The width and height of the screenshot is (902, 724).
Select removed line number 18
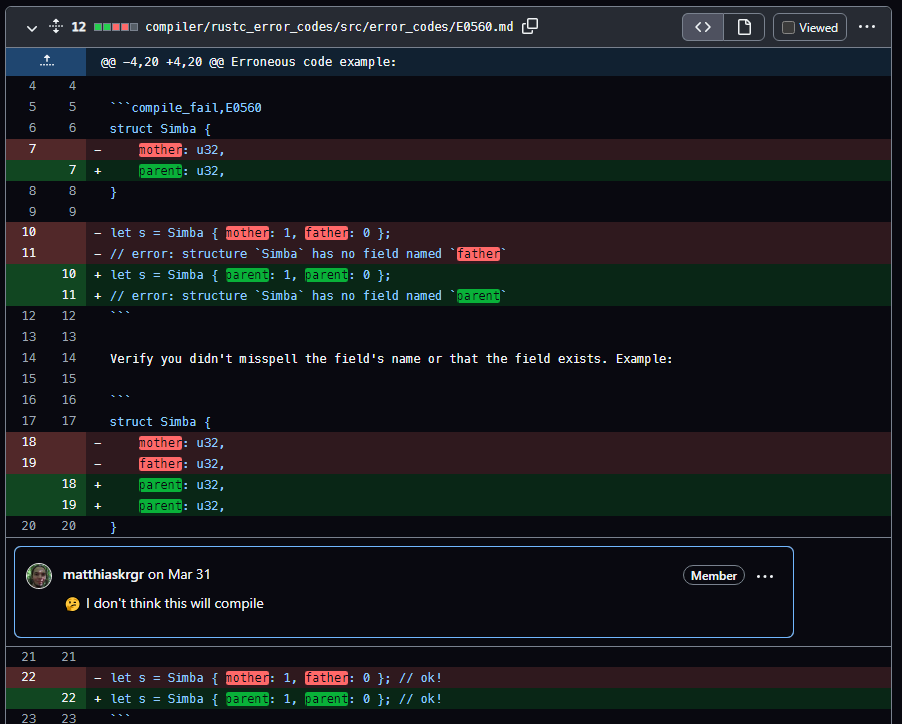(29, 442)
